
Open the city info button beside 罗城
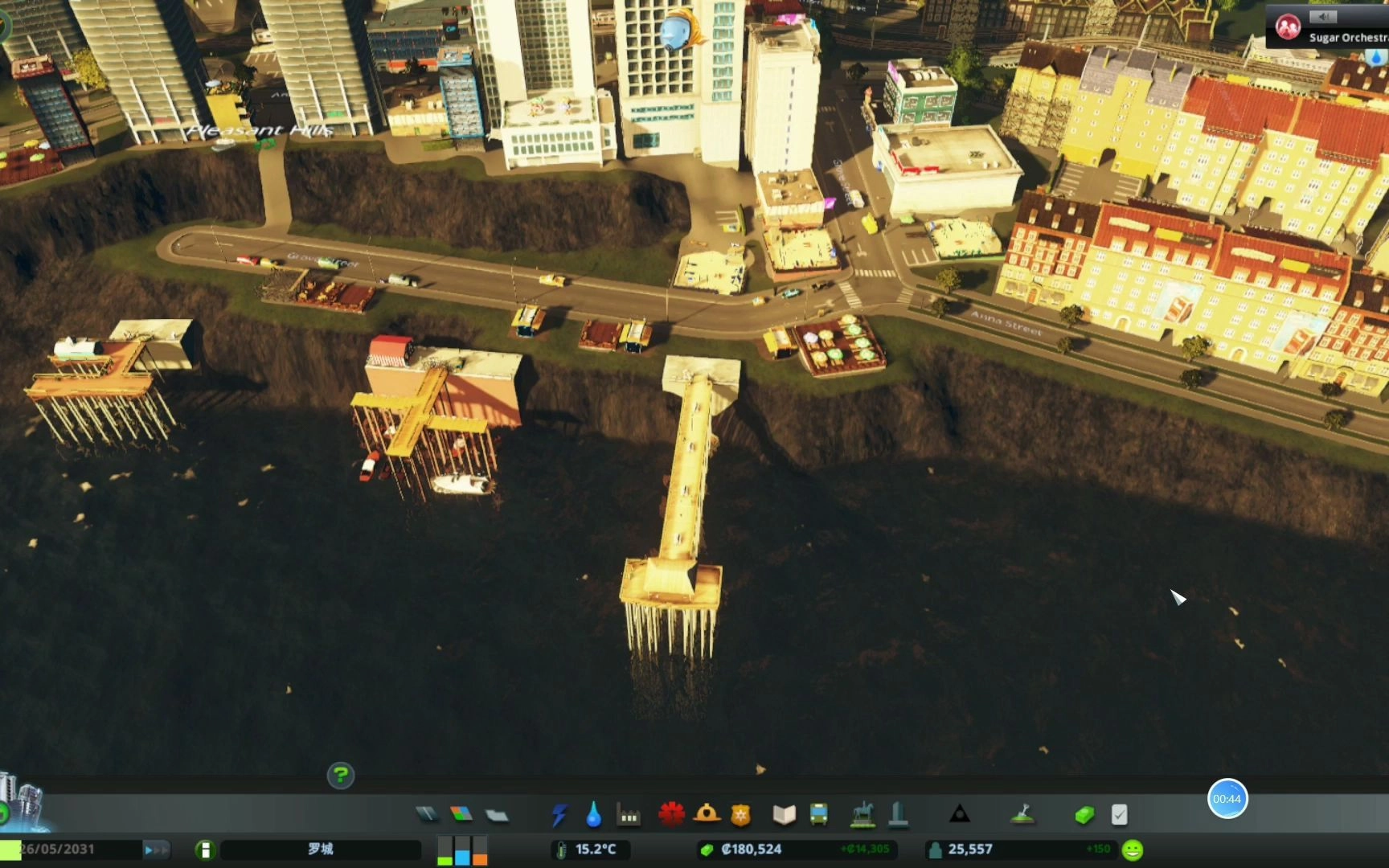[205, 850]
